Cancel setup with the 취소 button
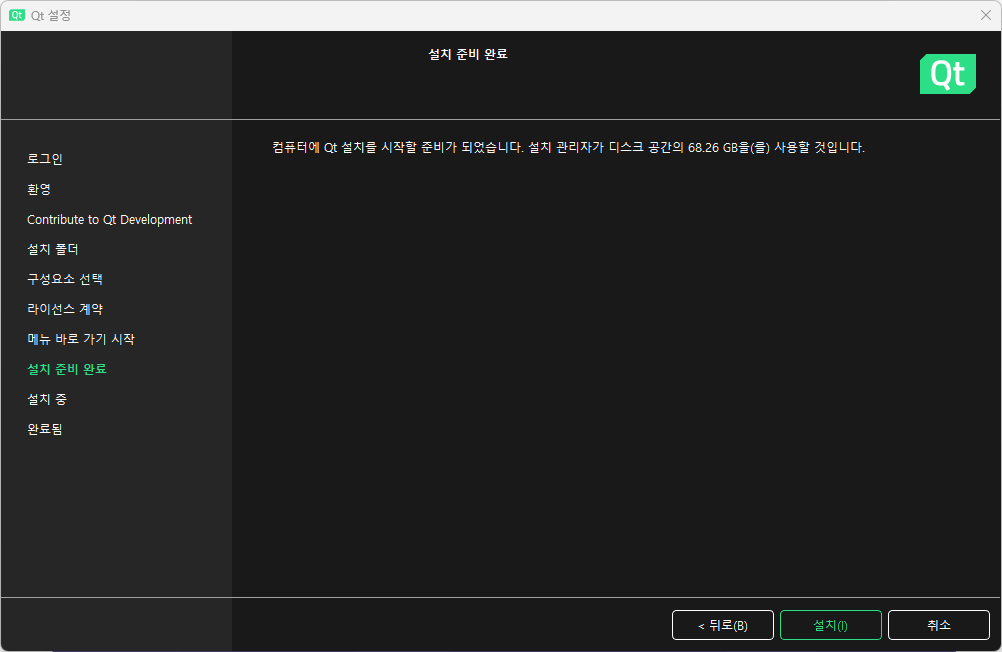1002x652 pixels. coord(939,625)
